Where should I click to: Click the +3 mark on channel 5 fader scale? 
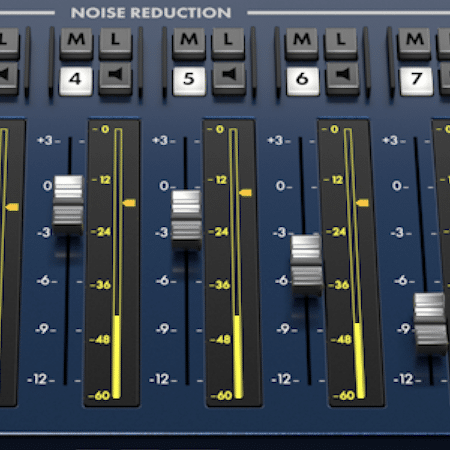coord(160,140)
